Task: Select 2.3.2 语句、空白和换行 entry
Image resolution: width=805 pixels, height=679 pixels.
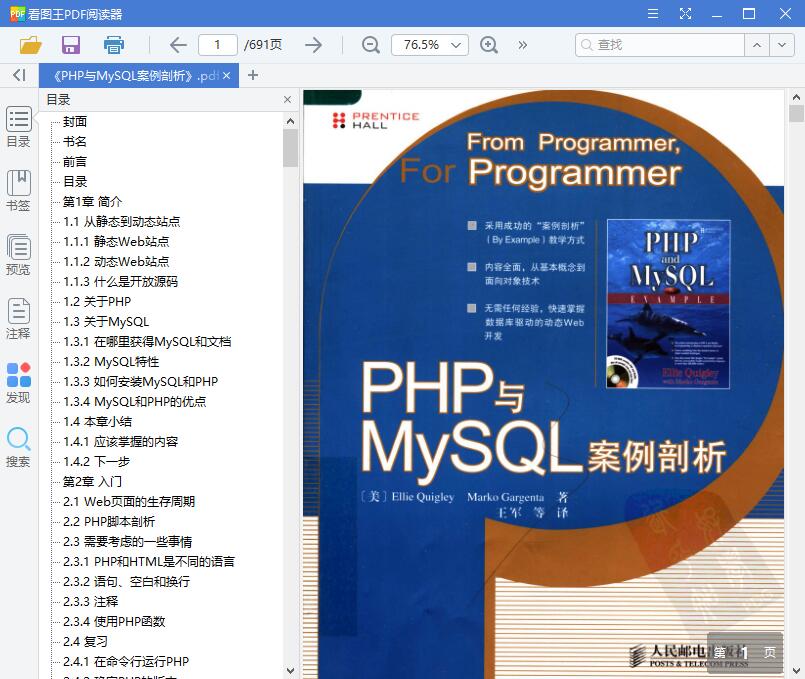Action: [x=126, y=582]
